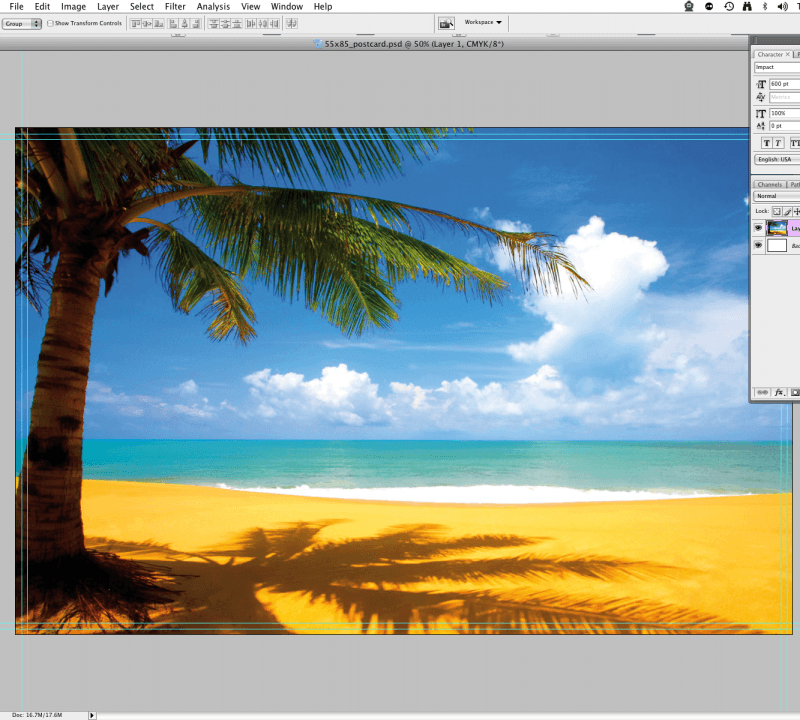Click the Faux Italic button in Character panel
The width and height of the screenshot is (800, 720).
pos(778,143)
